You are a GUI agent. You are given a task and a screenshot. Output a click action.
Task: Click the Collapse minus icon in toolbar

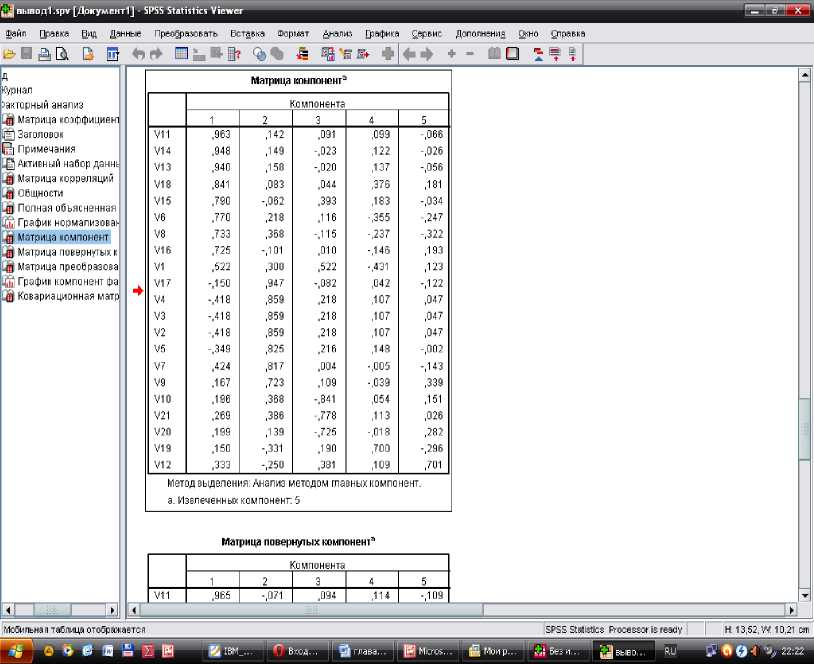click(x=472, y=53)
